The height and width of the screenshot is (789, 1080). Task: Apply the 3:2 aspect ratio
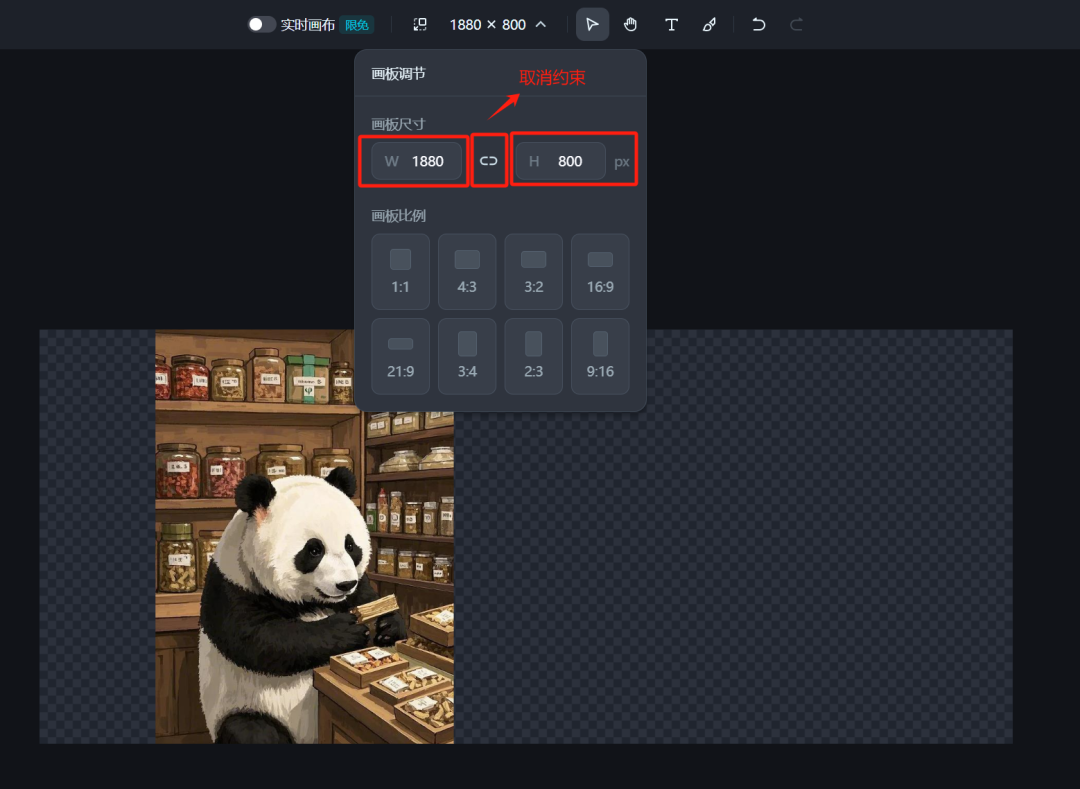533,271
